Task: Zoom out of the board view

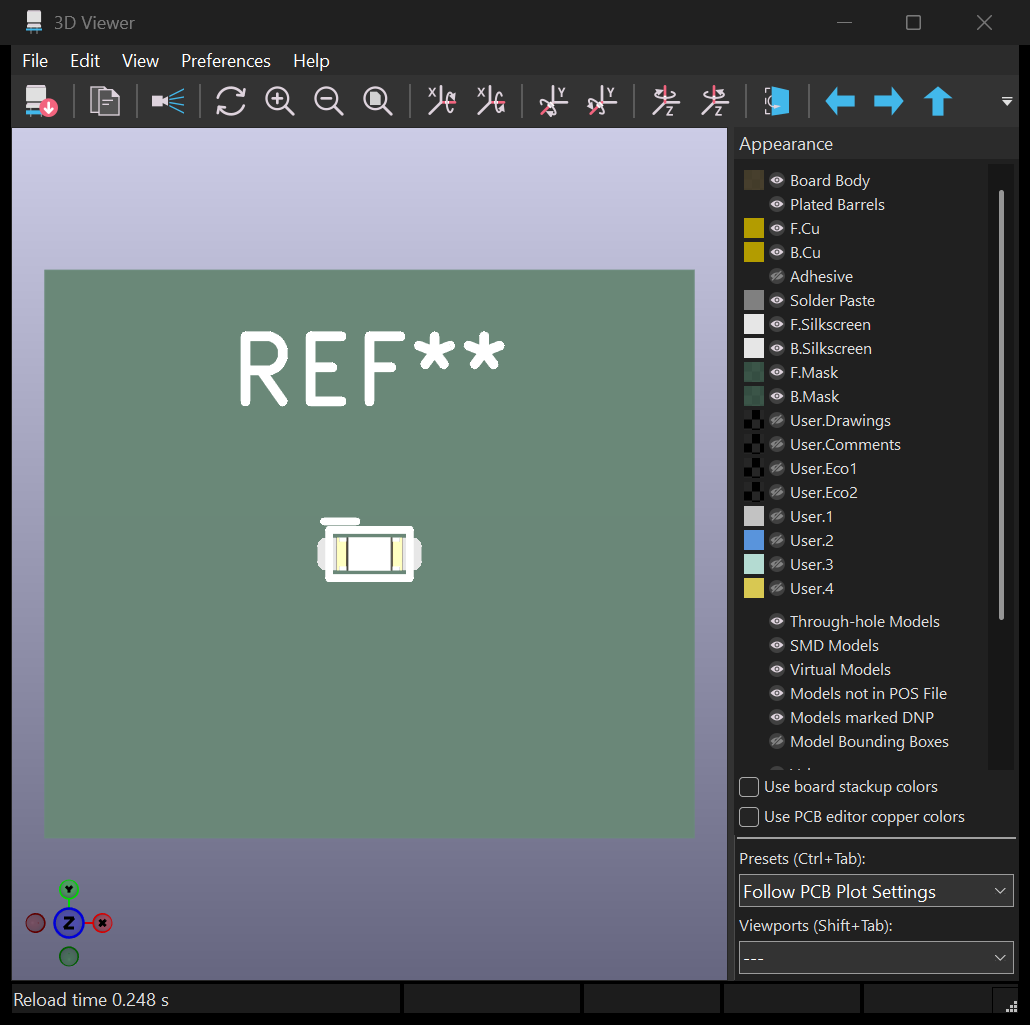Action: [x=328, y=101]
